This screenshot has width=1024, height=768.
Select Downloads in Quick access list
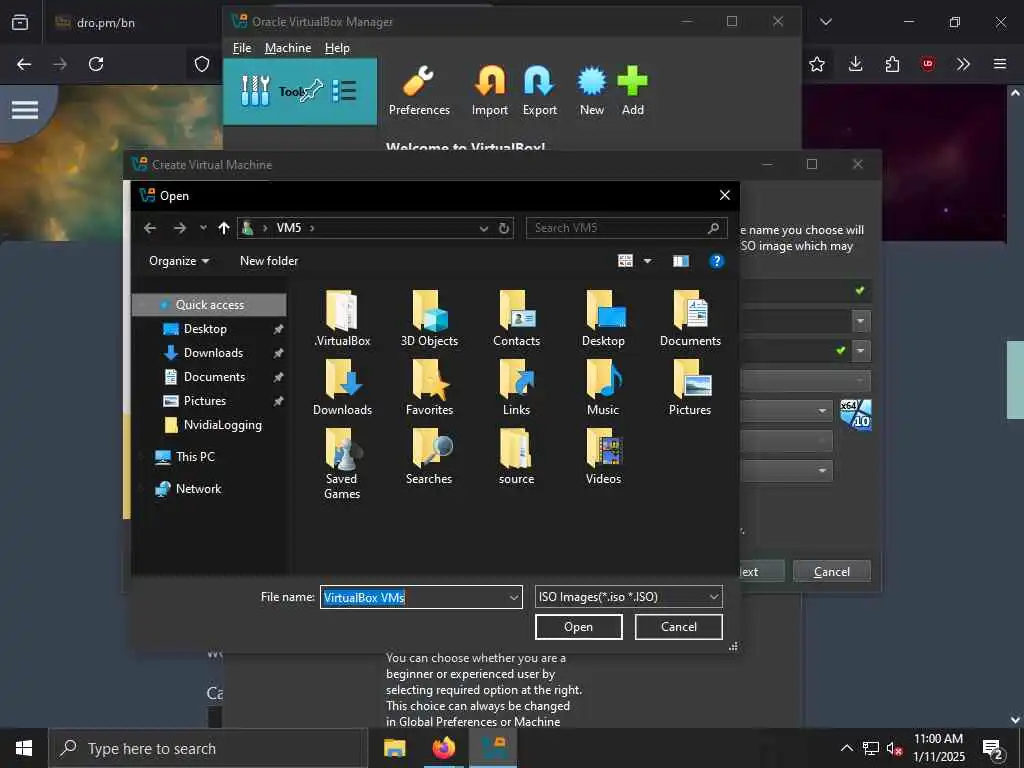point(213,353)
